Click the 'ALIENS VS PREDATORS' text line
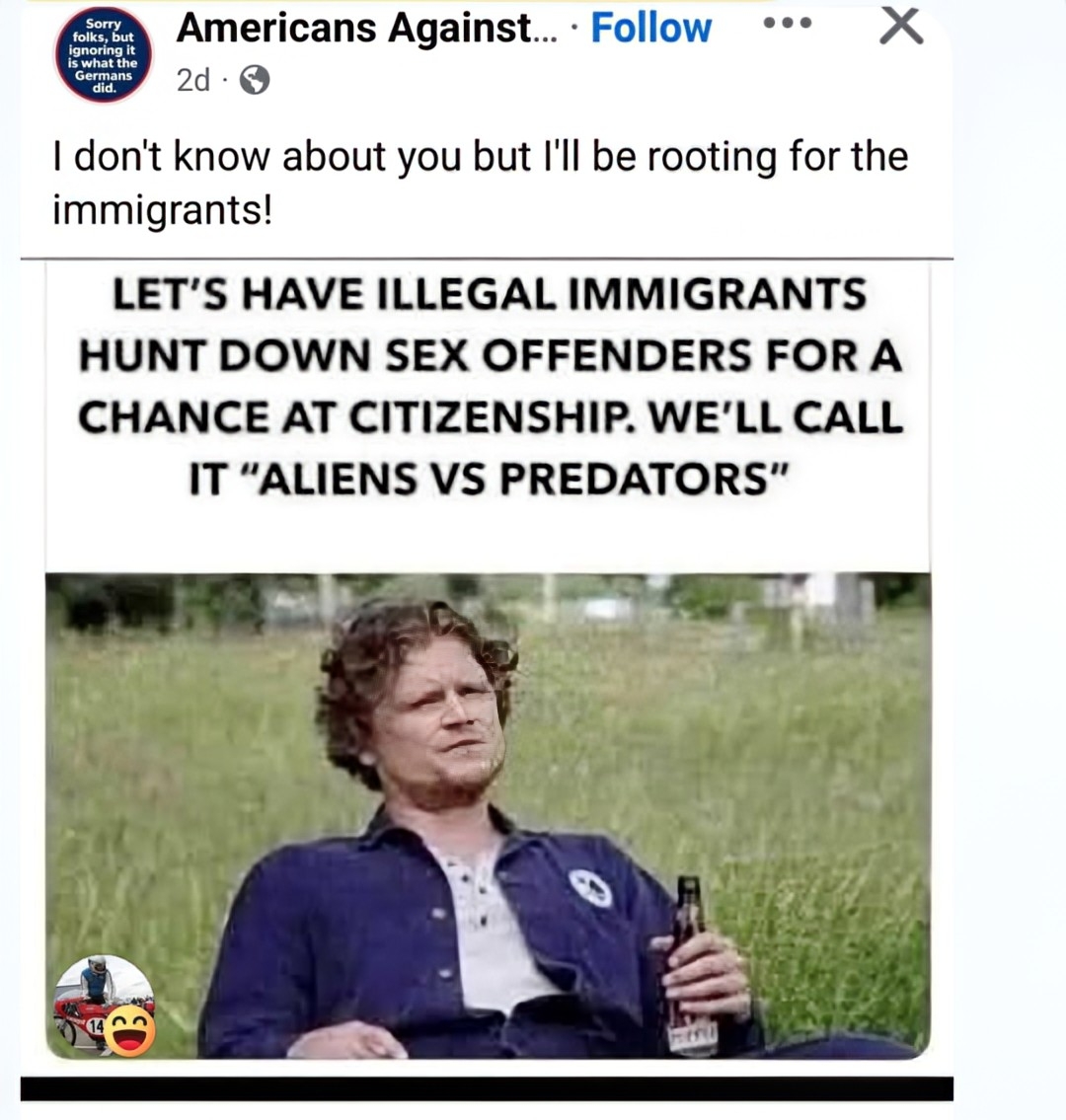 pos(490,478)
